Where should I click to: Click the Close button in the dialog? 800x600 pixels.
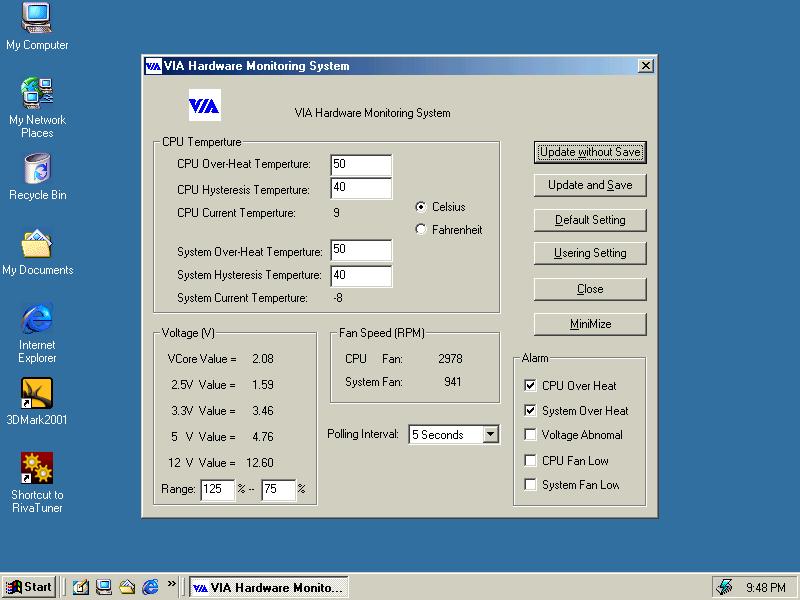coord(590,289)
